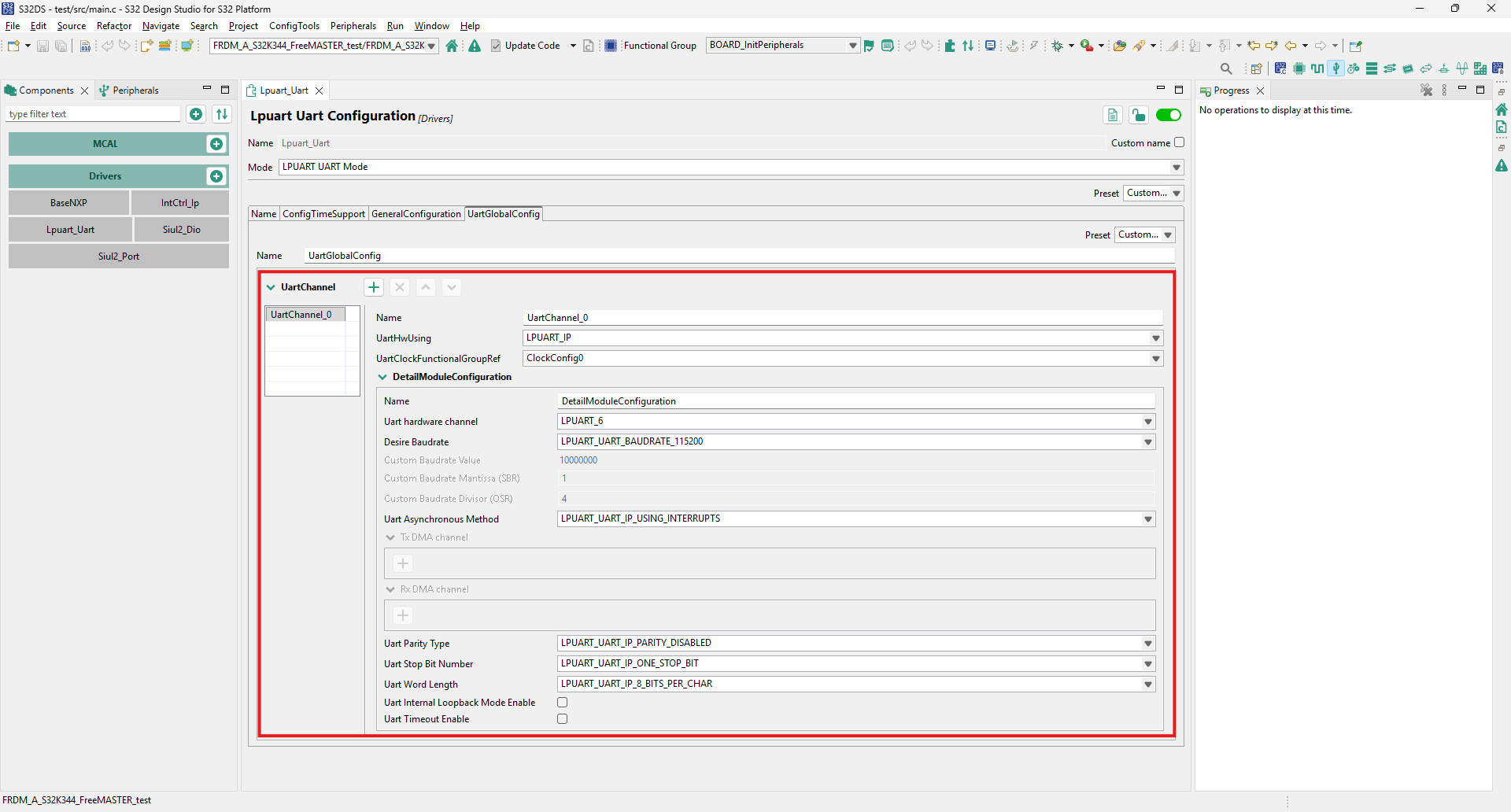The width and height of the screenshot is (1511, 812).
Task: Click the IntCtrl_Ip driver button
Action: (x=180, y=203)
